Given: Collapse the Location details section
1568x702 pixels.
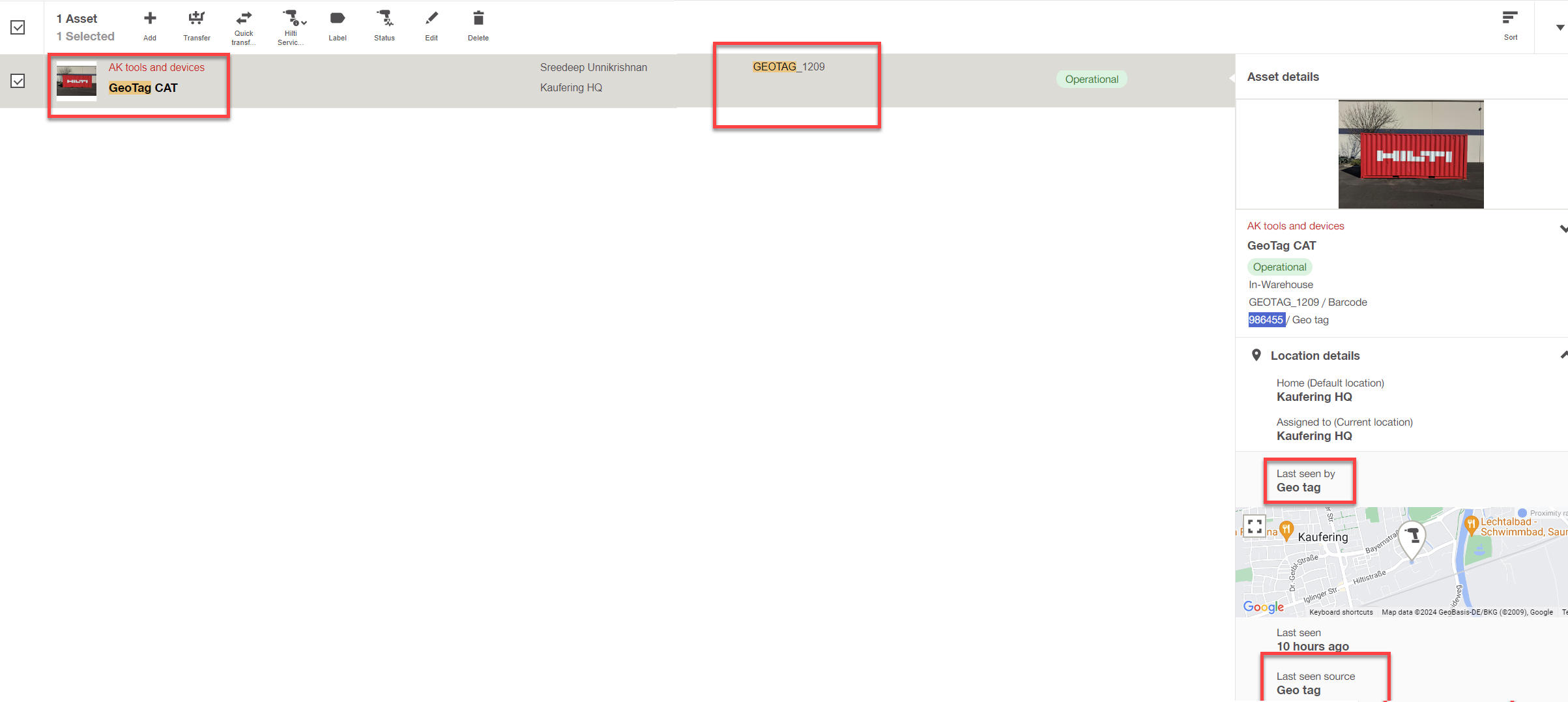Looking at the screenshot, I should [1563, 355].
